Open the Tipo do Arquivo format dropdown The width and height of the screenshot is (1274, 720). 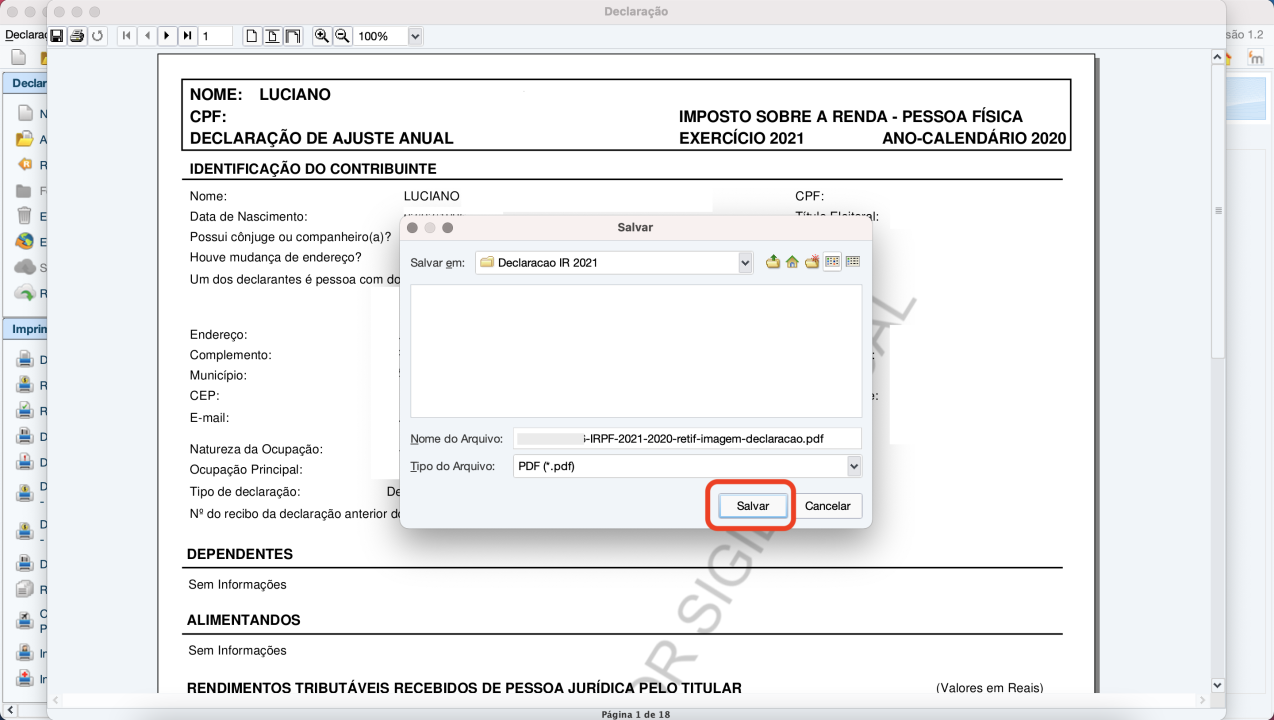pyautogui.click(x=852, y=465)
